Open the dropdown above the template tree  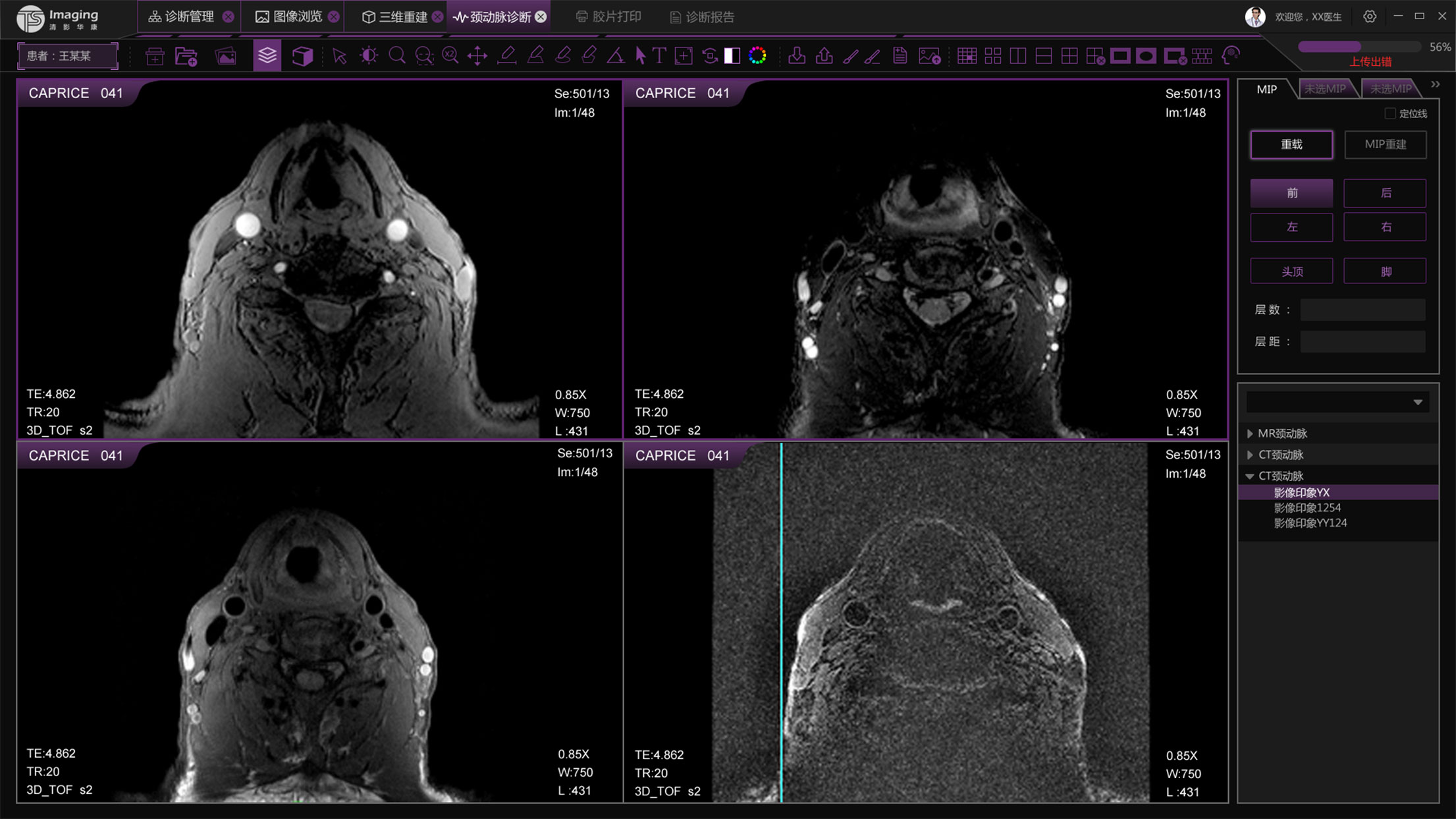(x=1417, y=402)
